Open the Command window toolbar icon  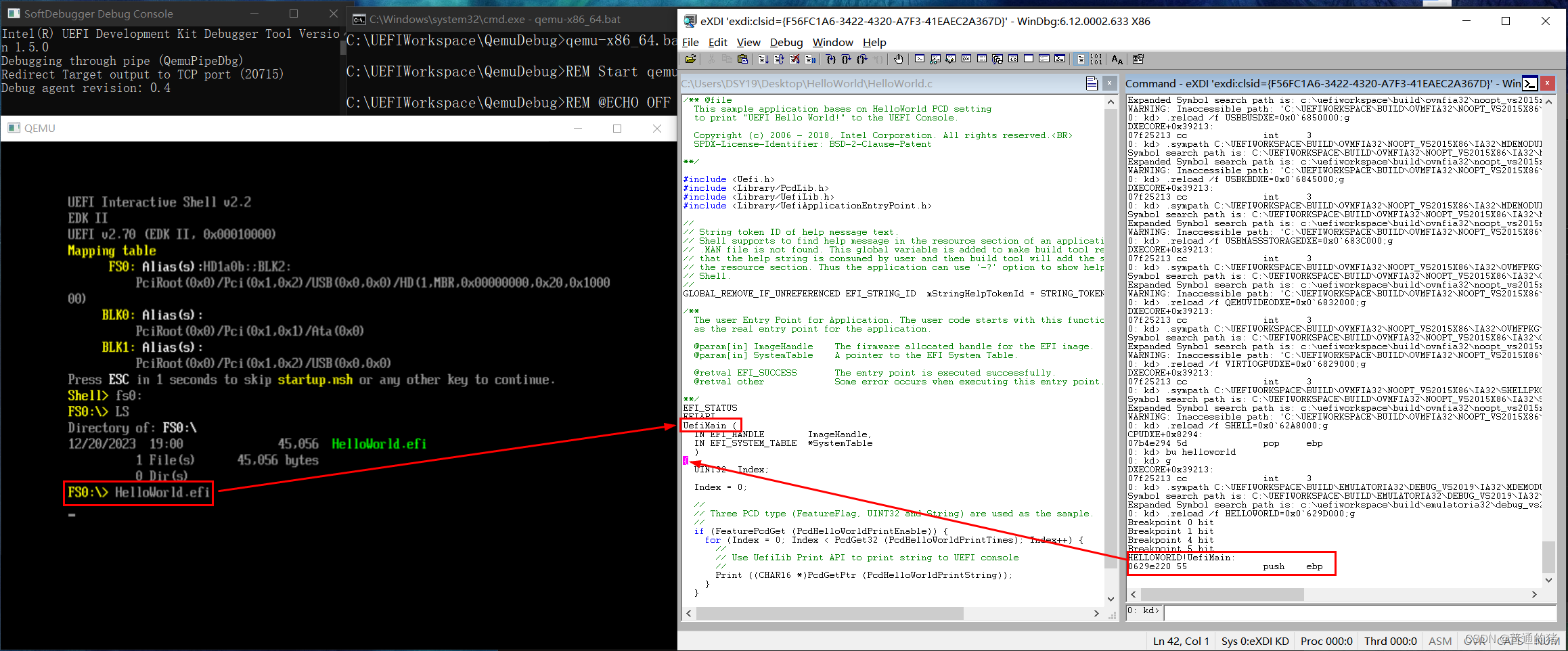coord(920,60)
